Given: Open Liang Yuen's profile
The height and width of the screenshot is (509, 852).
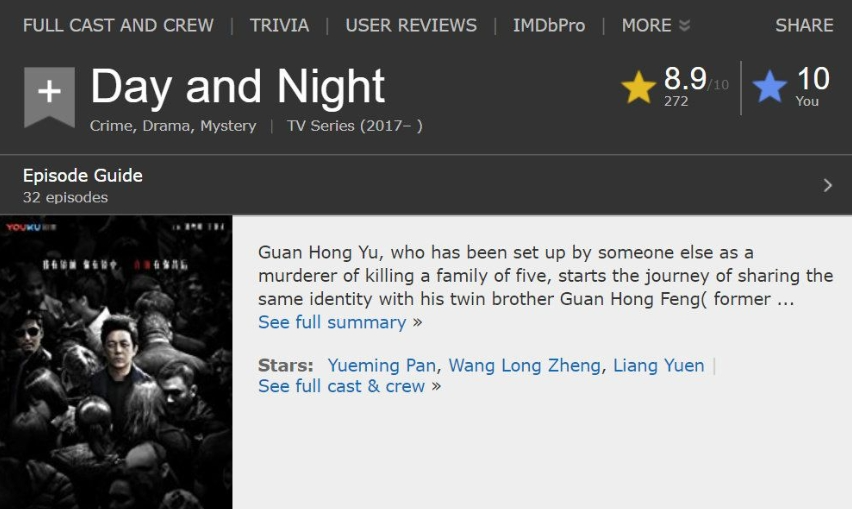Looking at the screenshot, I should pos(658,365).
